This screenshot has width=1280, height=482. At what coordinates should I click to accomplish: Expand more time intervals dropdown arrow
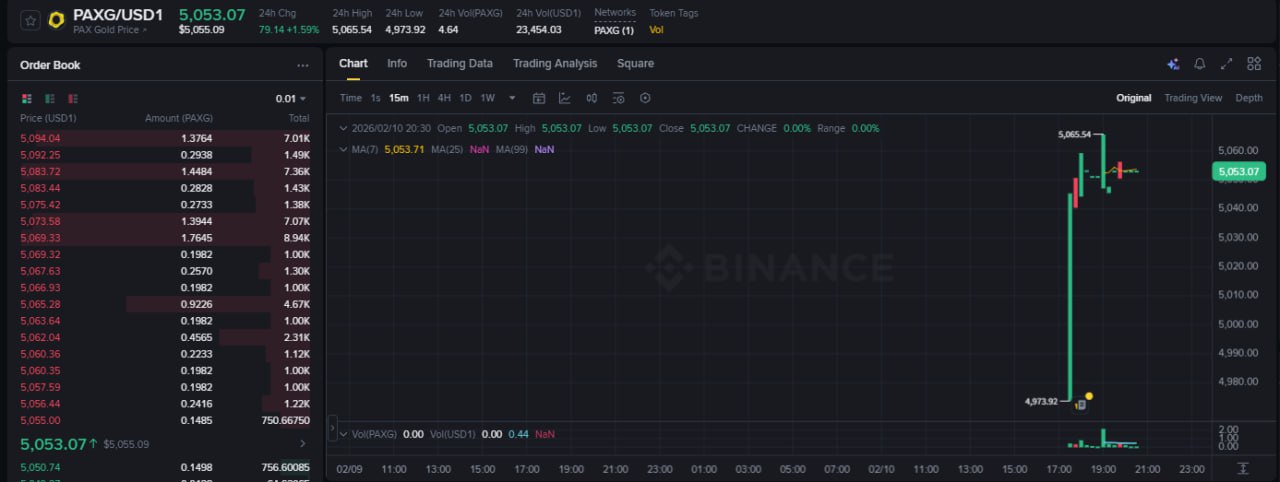point(512,98)
